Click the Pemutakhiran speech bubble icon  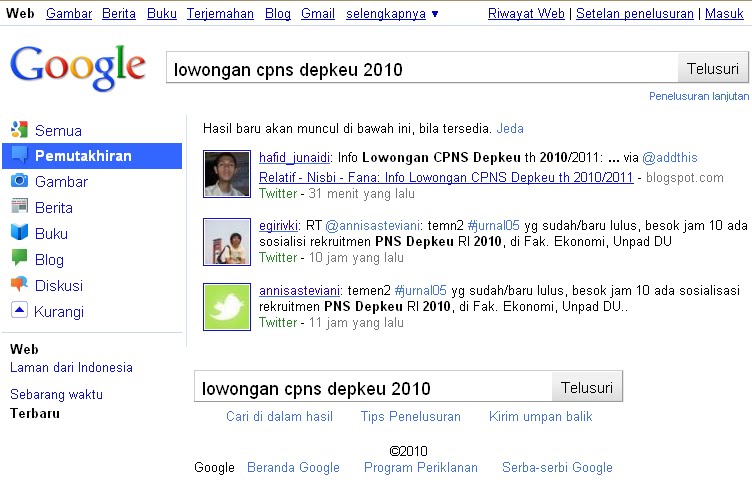19,156
